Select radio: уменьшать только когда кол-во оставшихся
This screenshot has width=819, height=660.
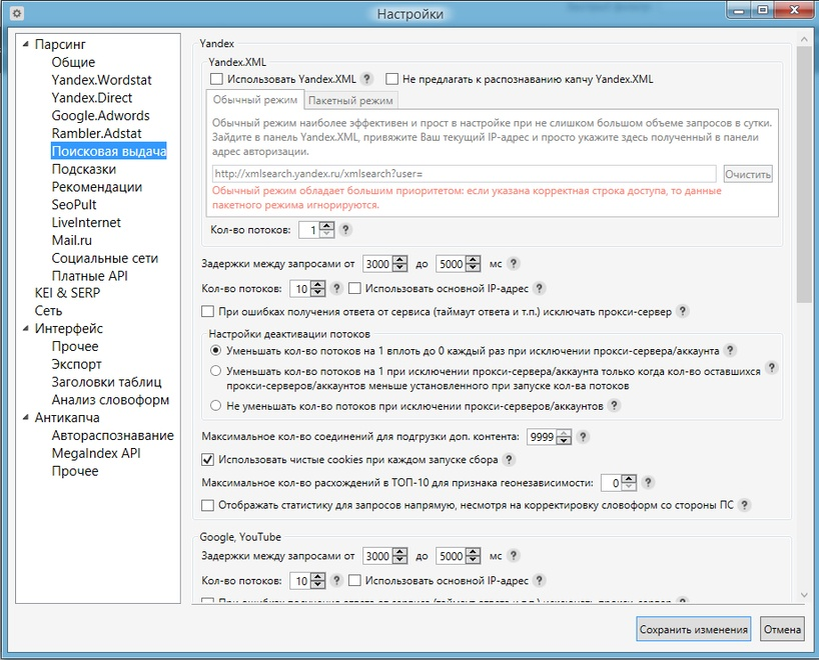coord(215,371)
